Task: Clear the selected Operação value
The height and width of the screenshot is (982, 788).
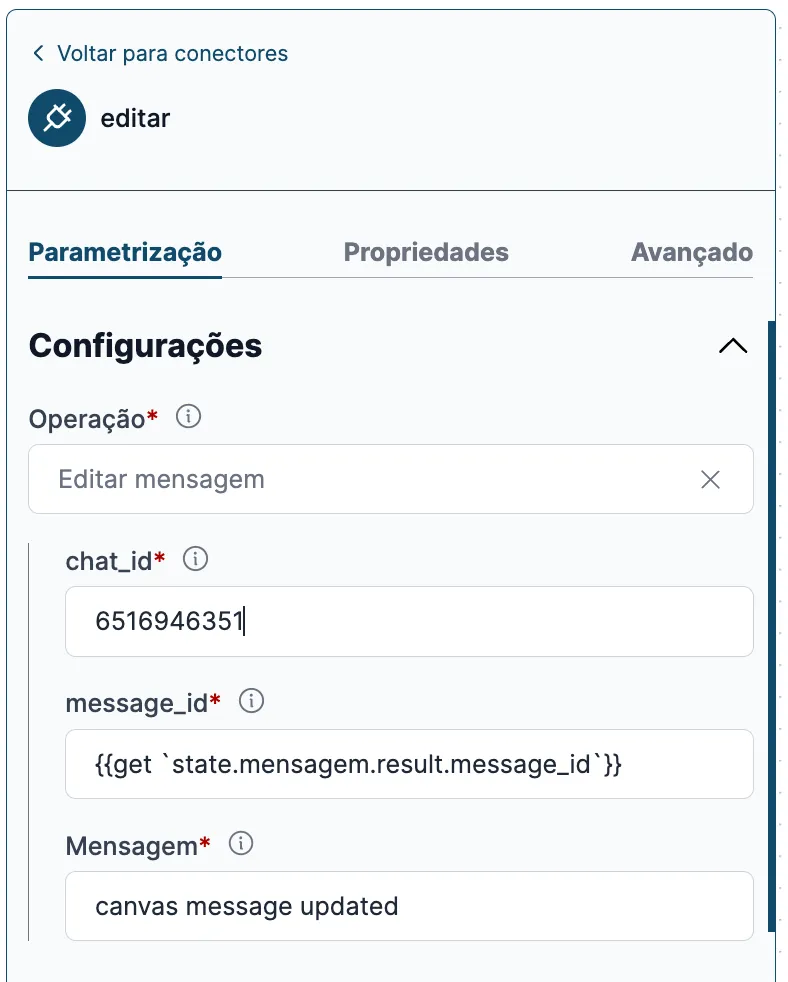Action: point(710,480)
